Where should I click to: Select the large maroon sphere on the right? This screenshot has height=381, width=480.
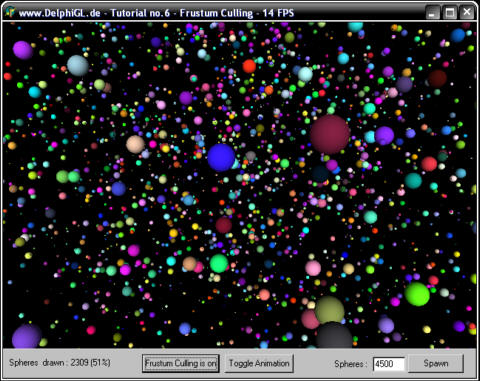pyautogui.click(x=330, y=134)
